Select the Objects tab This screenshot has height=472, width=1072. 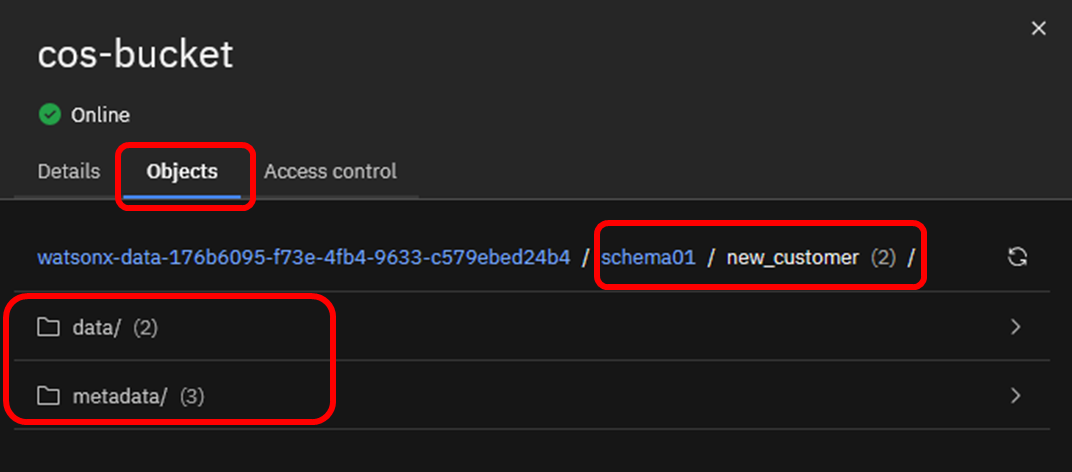coord(182,171)
